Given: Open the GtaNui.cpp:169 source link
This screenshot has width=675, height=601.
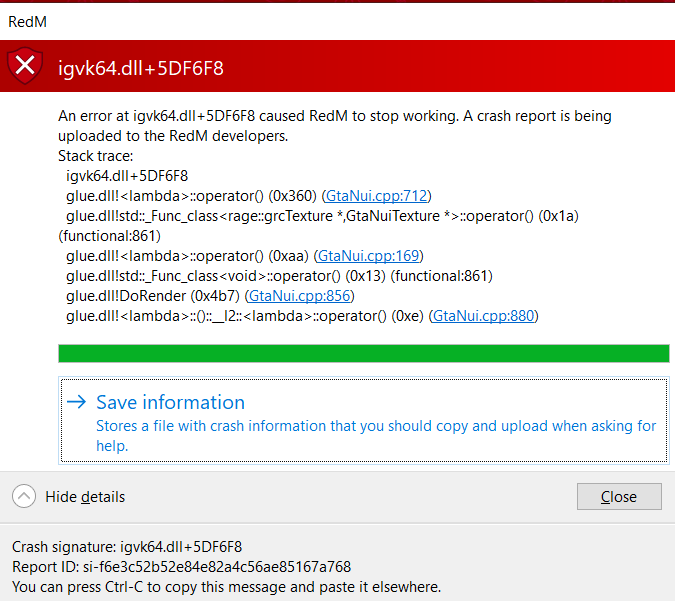Looking at the screenshot, I should pyautogui.click(x=368, y=256).
